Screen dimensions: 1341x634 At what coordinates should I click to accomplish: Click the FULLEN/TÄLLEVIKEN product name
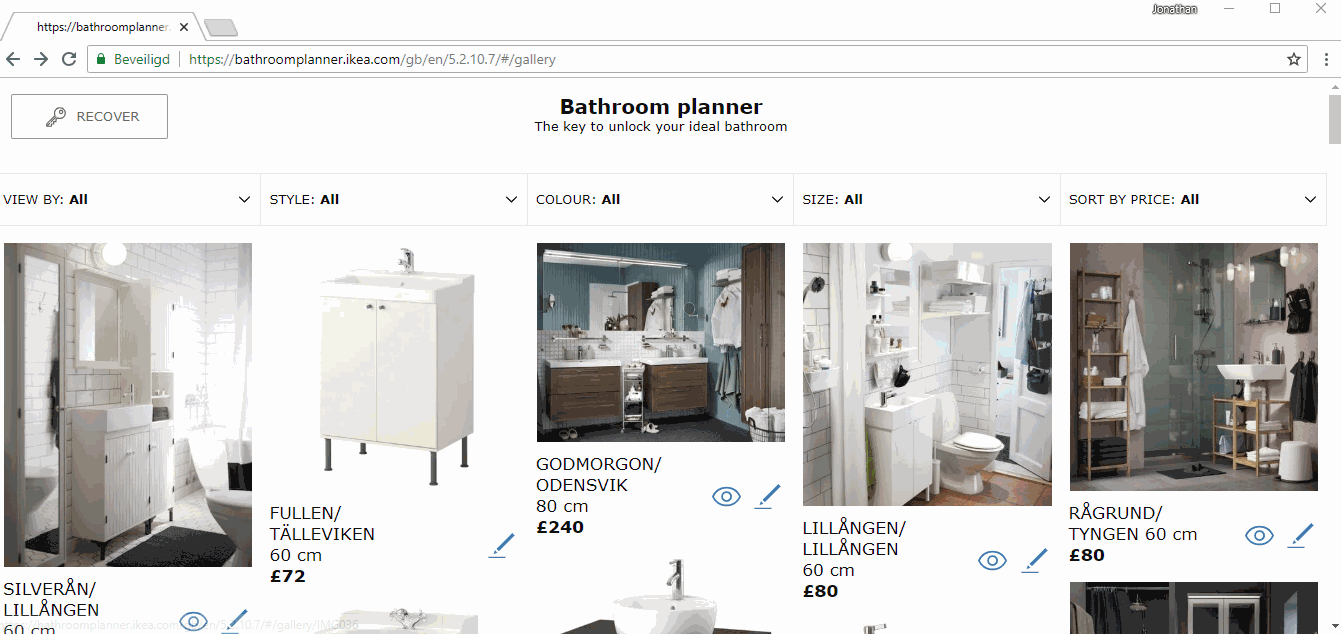pos(322,524)
